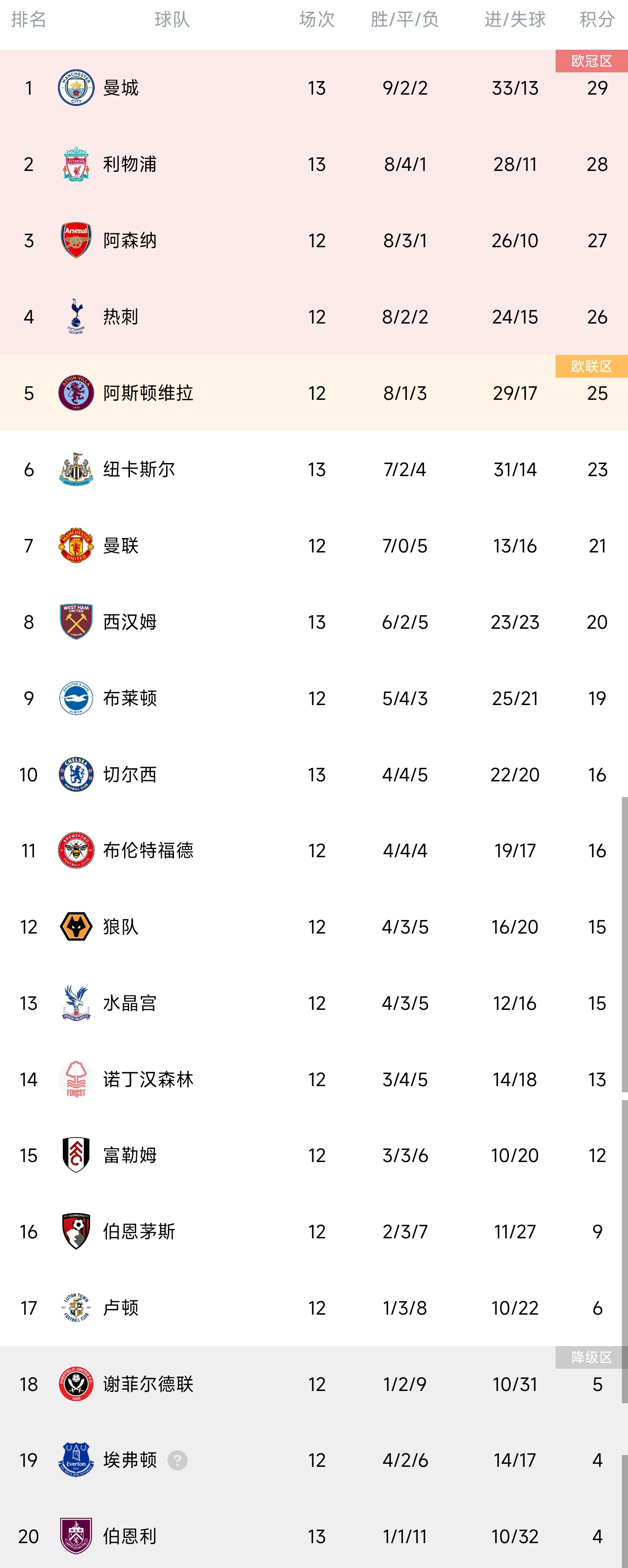Screen dimensions: 628x1568
Task: Click the 欧冠区 zone label
Action: coord(591,61)
